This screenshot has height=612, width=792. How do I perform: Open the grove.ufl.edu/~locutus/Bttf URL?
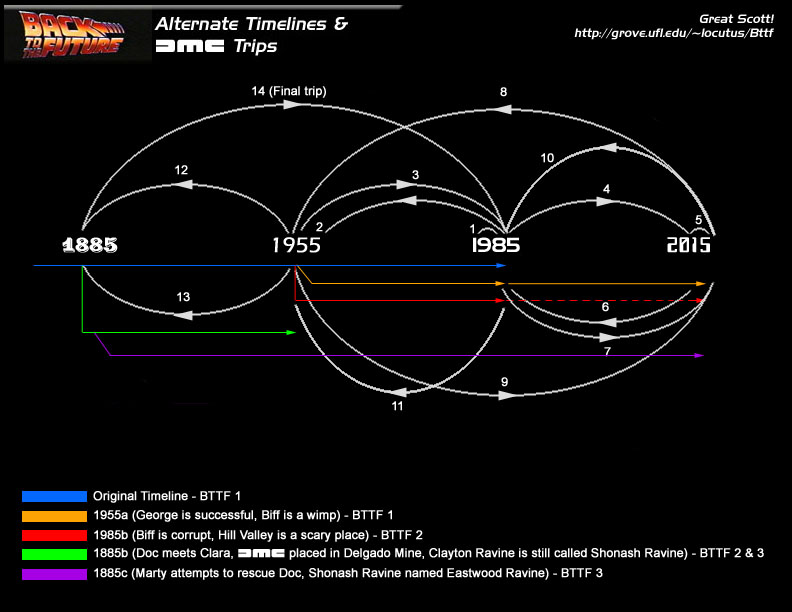pos(673,33)
